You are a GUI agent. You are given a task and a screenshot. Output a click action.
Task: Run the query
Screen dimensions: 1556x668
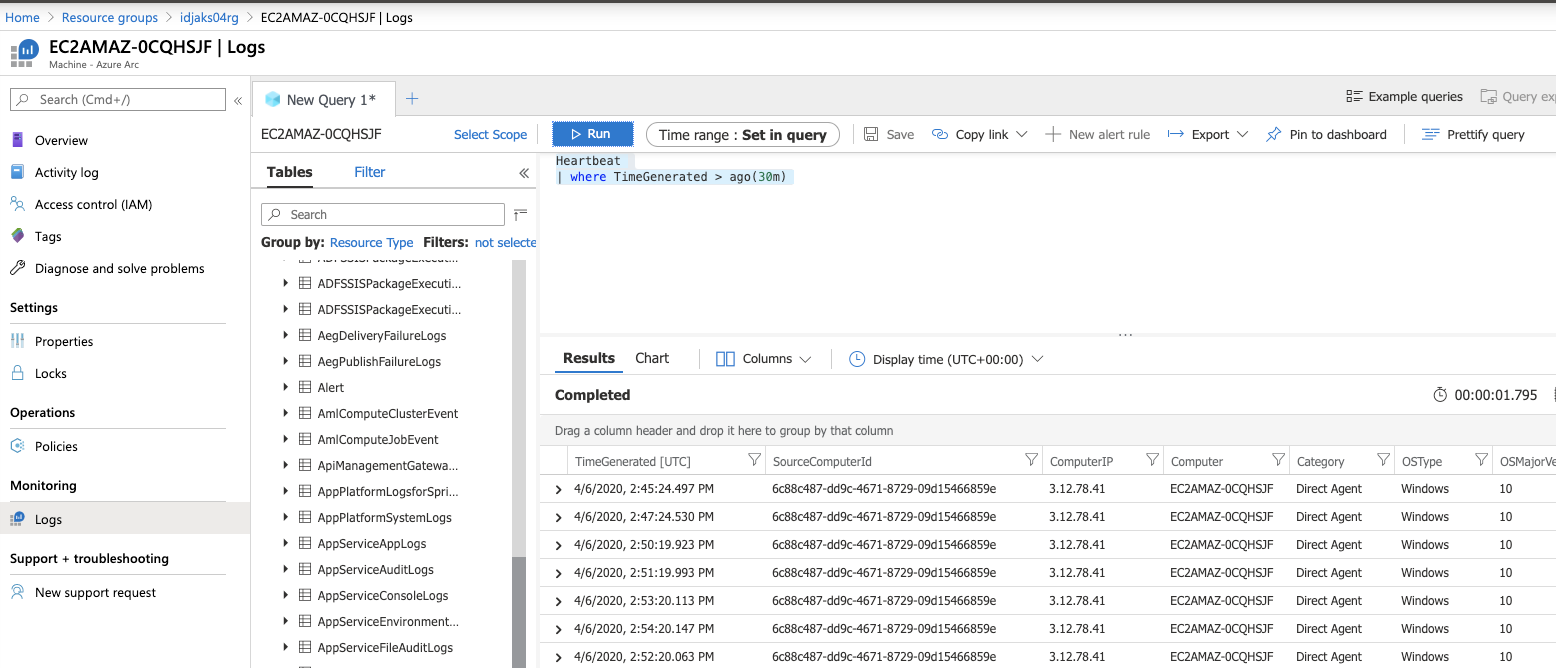tap(593, 134)
